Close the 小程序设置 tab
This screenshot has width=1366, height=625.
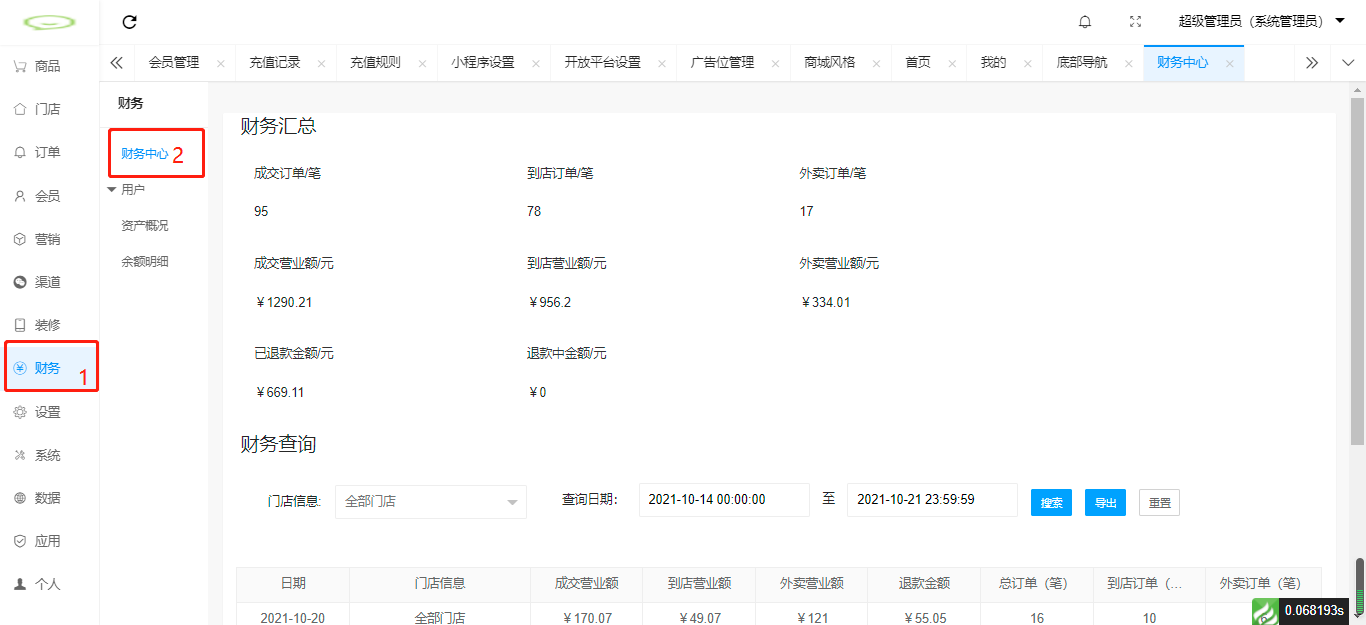click(x=536, y=63)
